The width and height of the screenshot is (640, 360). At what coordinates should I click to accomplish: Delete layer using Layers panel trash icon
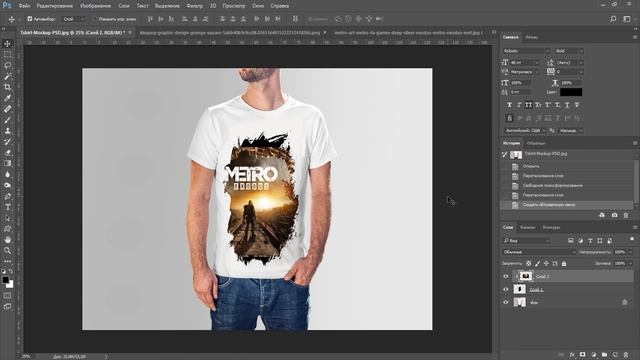[x=626, y=355]
